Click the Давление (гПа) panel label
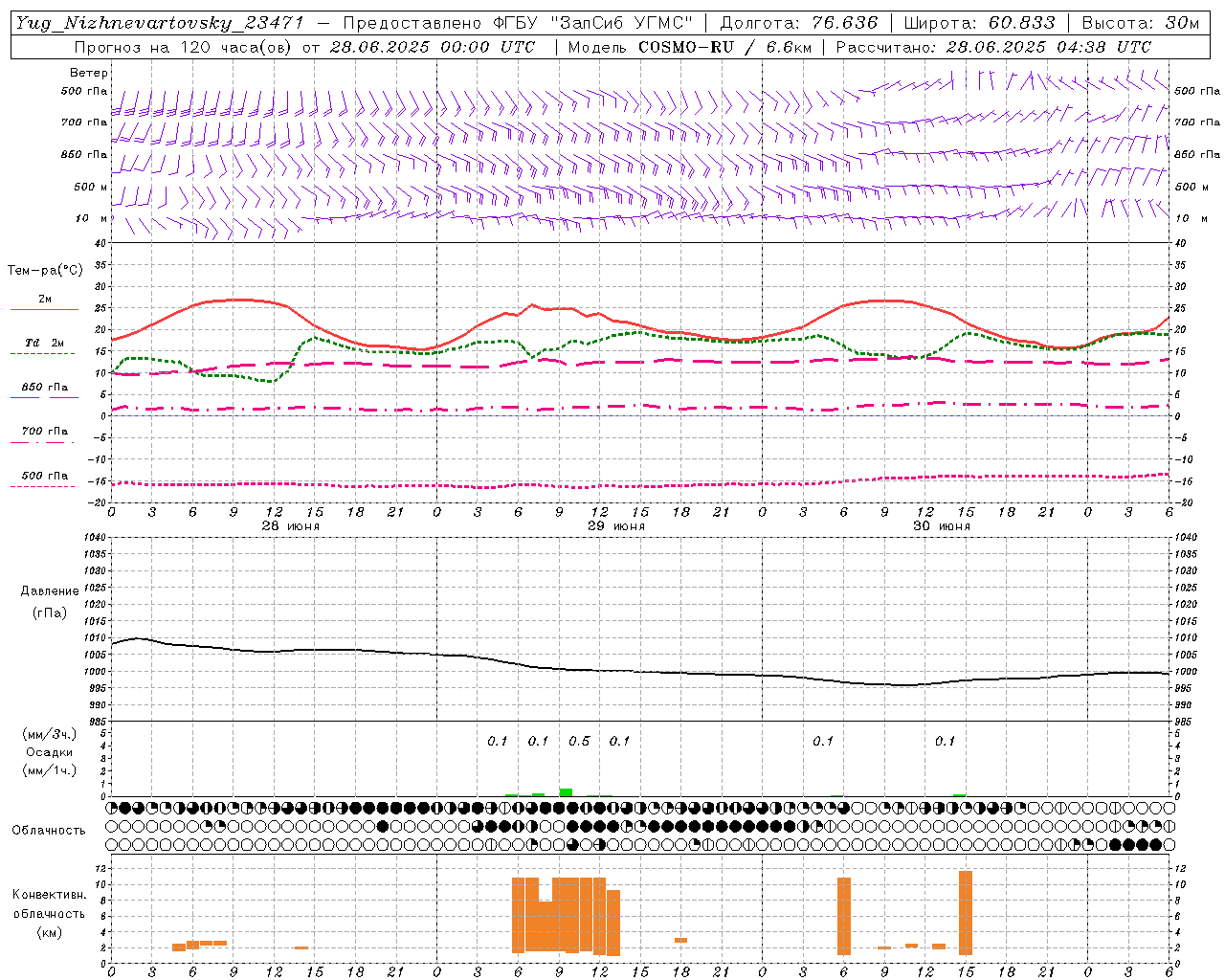 pos(49,602)
